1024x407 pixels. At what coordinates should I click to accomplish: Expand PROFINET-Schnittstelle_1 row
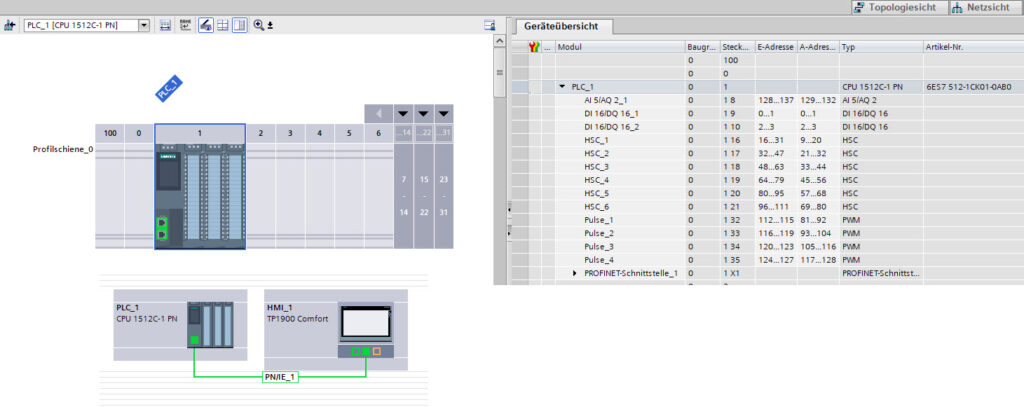(575, 273)
